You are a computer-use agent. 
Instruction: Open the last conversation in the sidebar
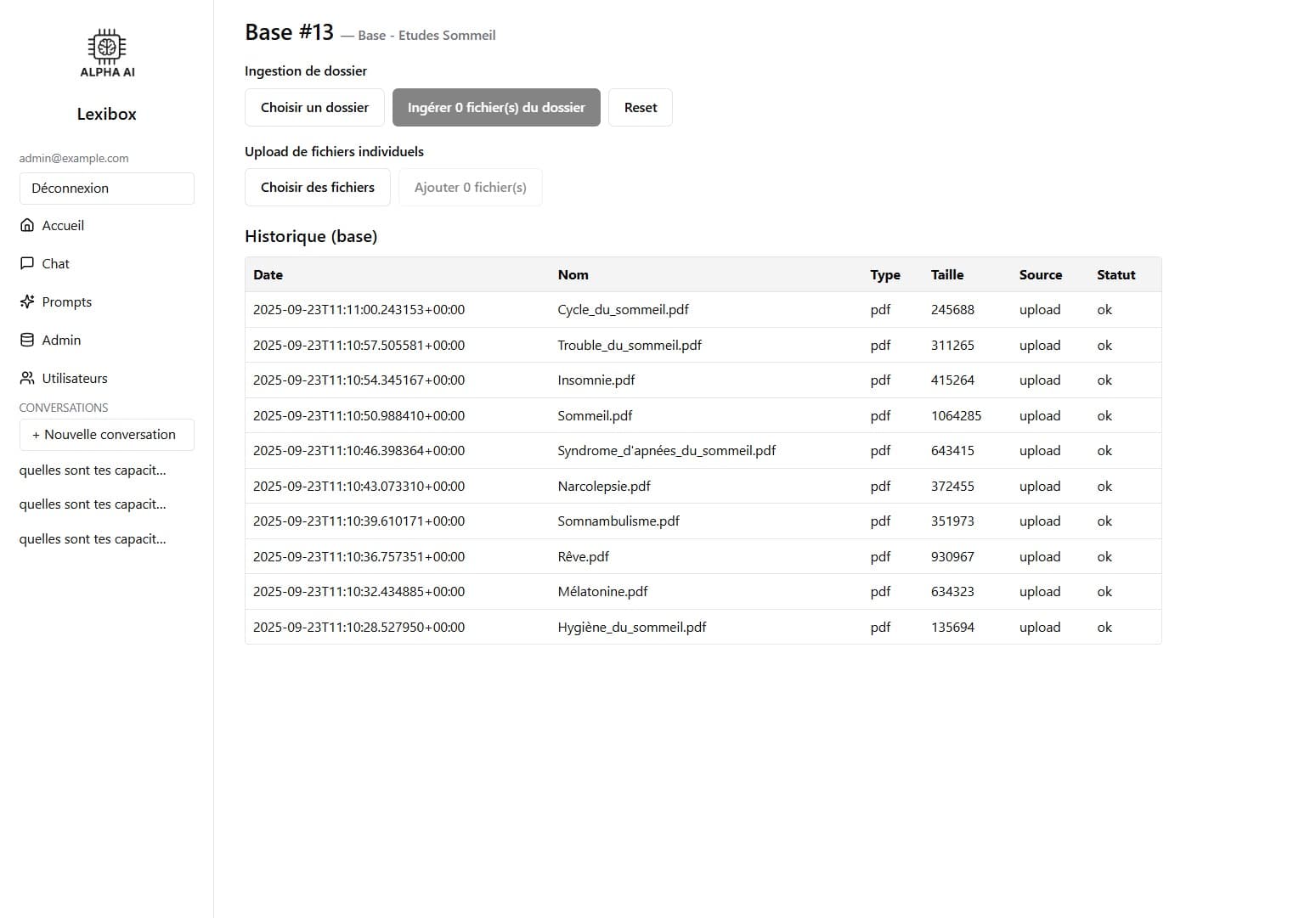tap(93, 538)
